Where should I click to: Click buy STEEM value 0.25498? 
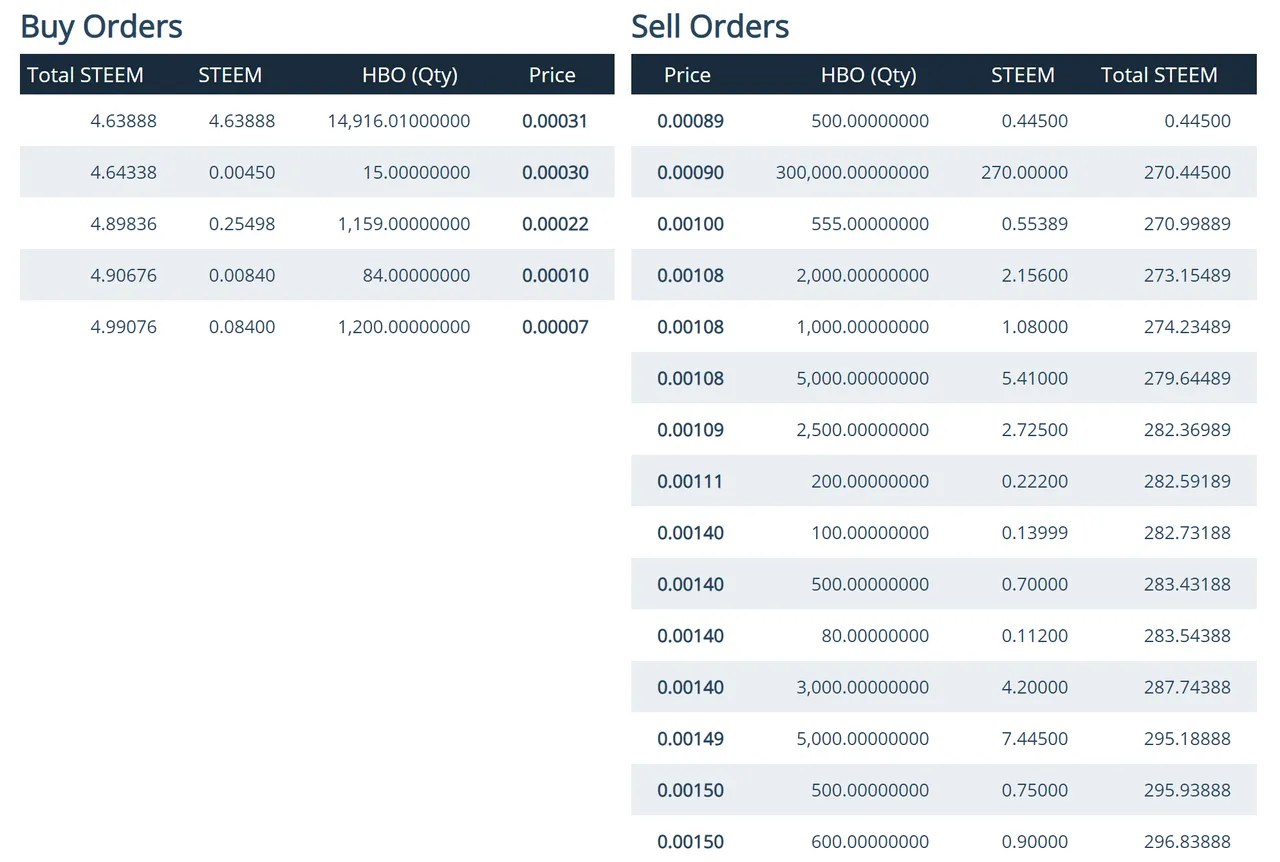click(242, 224)
